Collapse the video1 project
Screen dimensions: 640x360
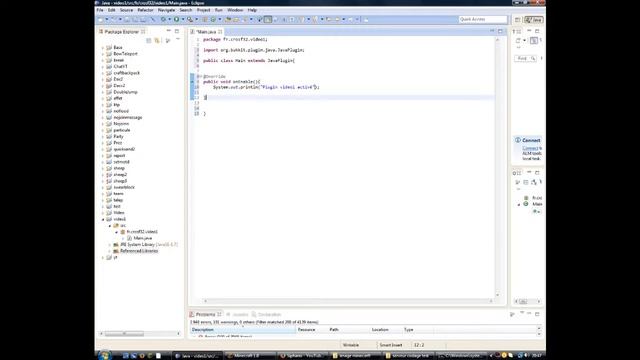click(x=103, y=219)
